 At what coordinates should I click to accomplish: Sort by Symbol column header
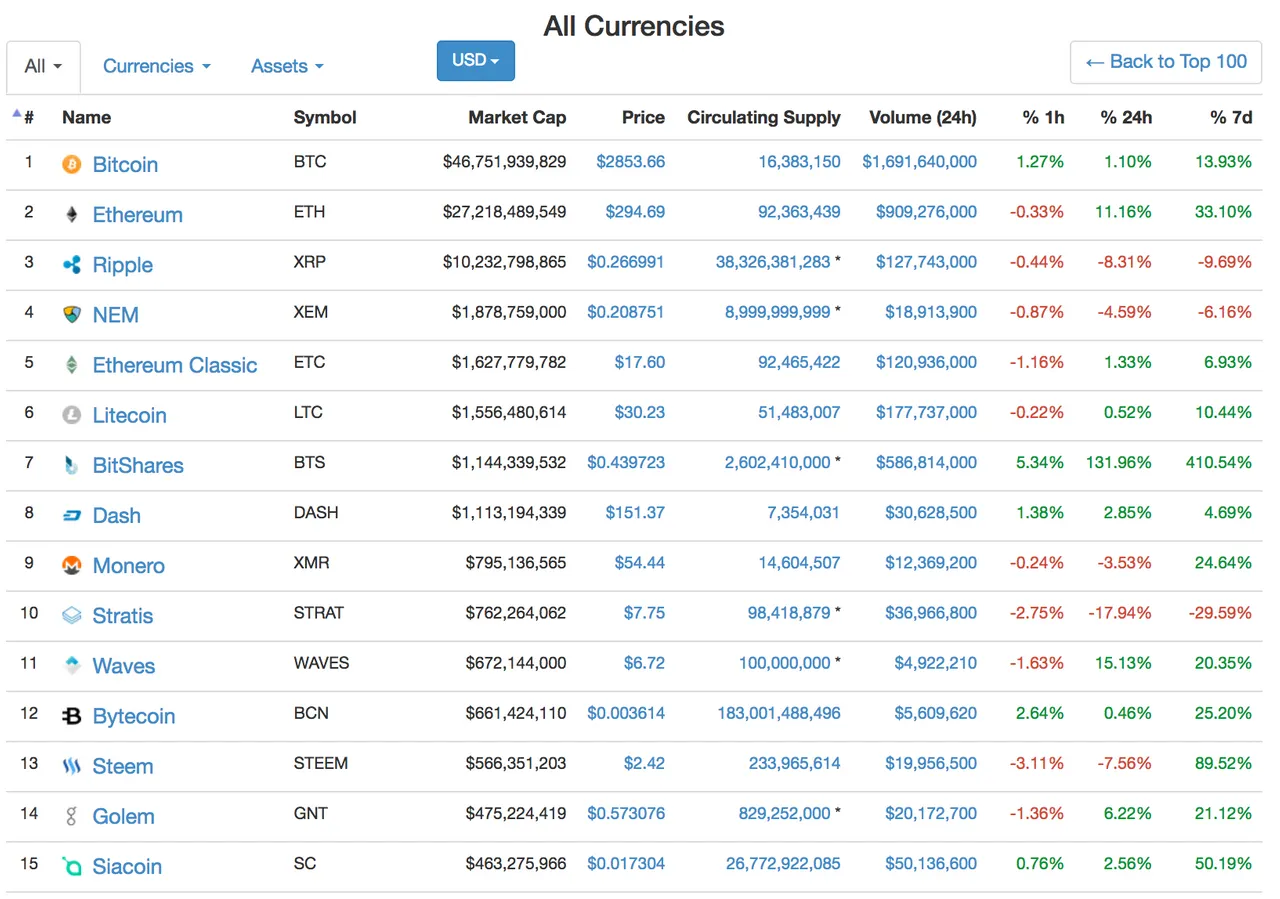[x=325, y=117]
